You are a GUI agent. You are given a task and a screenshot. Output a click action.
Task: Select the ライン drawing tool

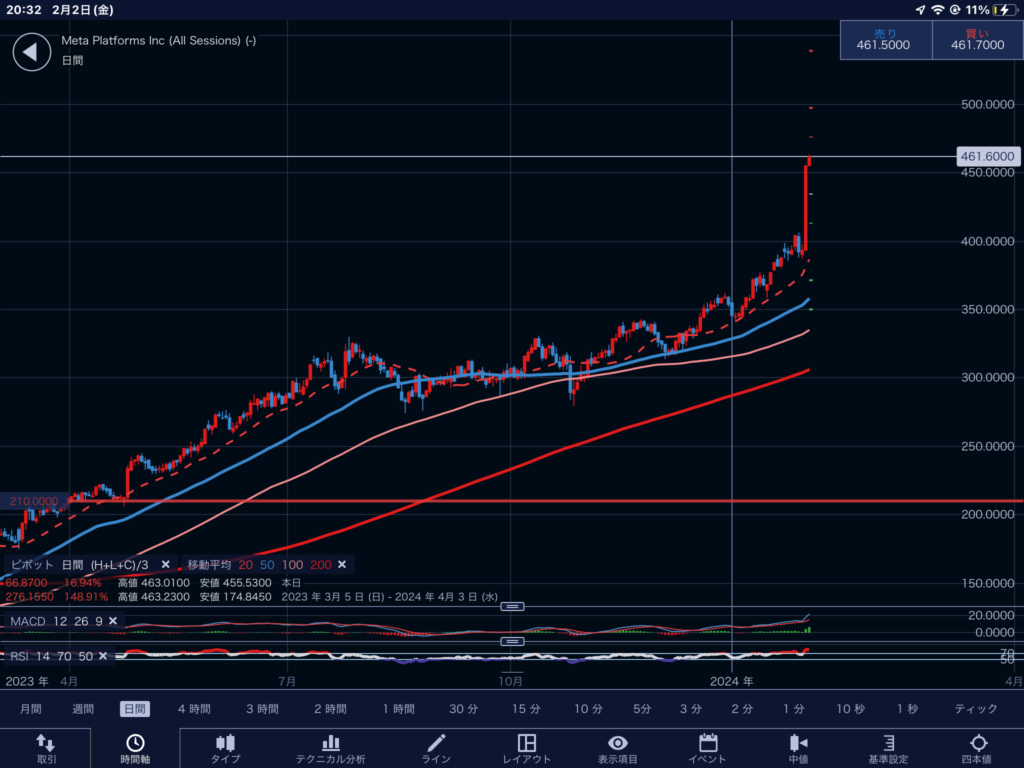pyautogui.click(x=436, y=748)
